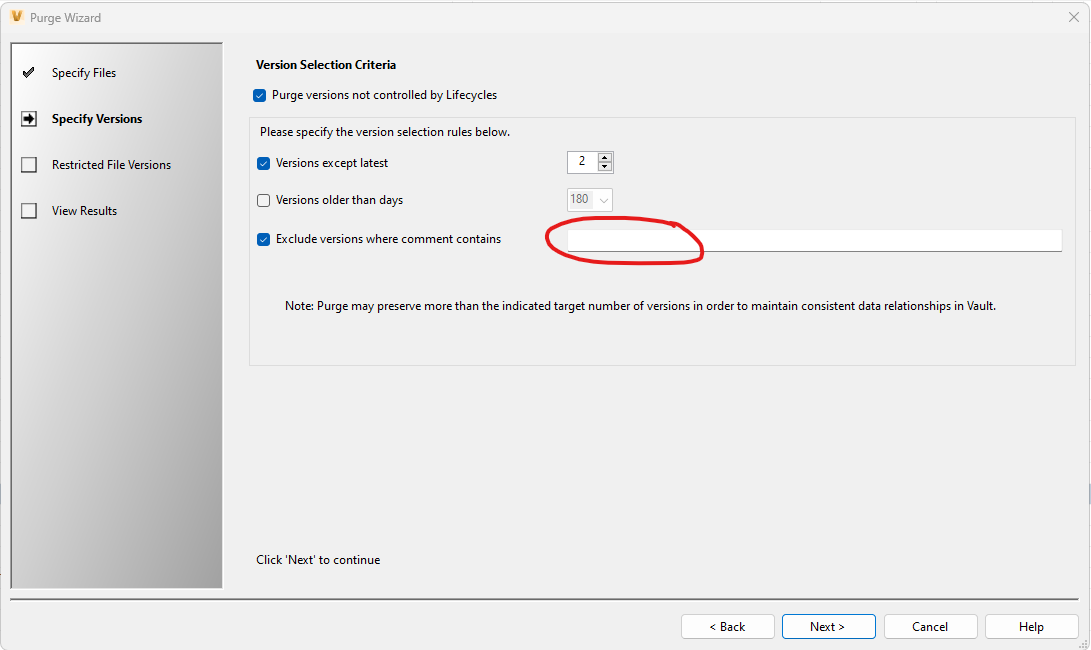Uncheck Exclude versions where comment contains
This screenshot has height=650, width=1091.
pos(263,239)
